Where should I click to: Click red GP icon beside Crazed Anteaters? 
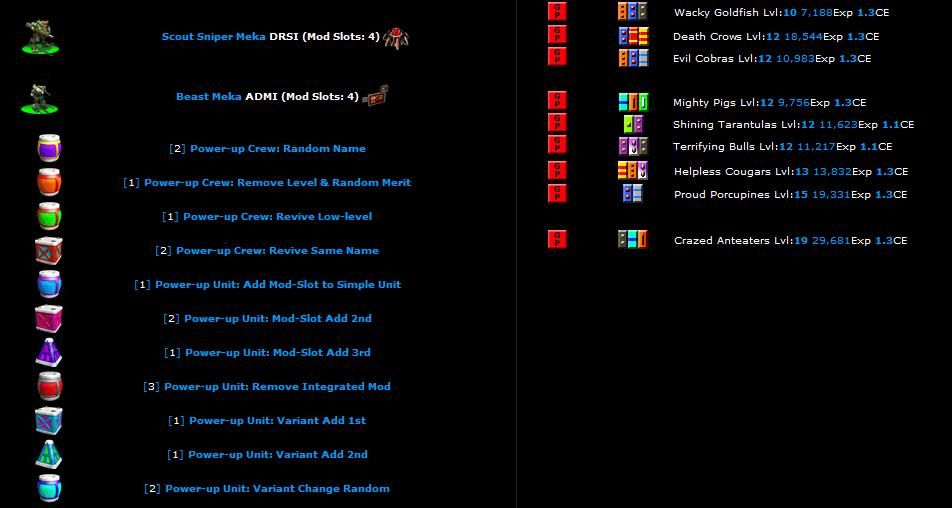click(x=557, y=239)
